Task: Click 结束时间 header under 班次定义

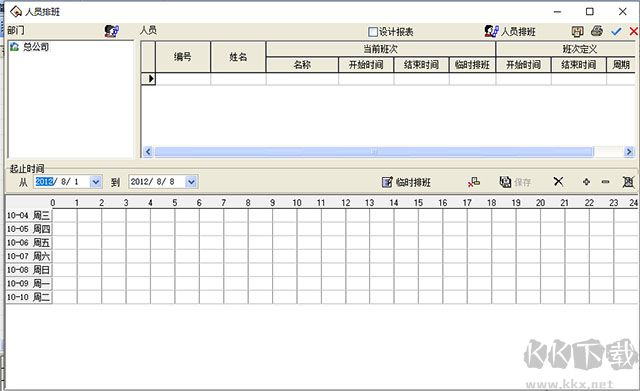Action: point(579,65)
